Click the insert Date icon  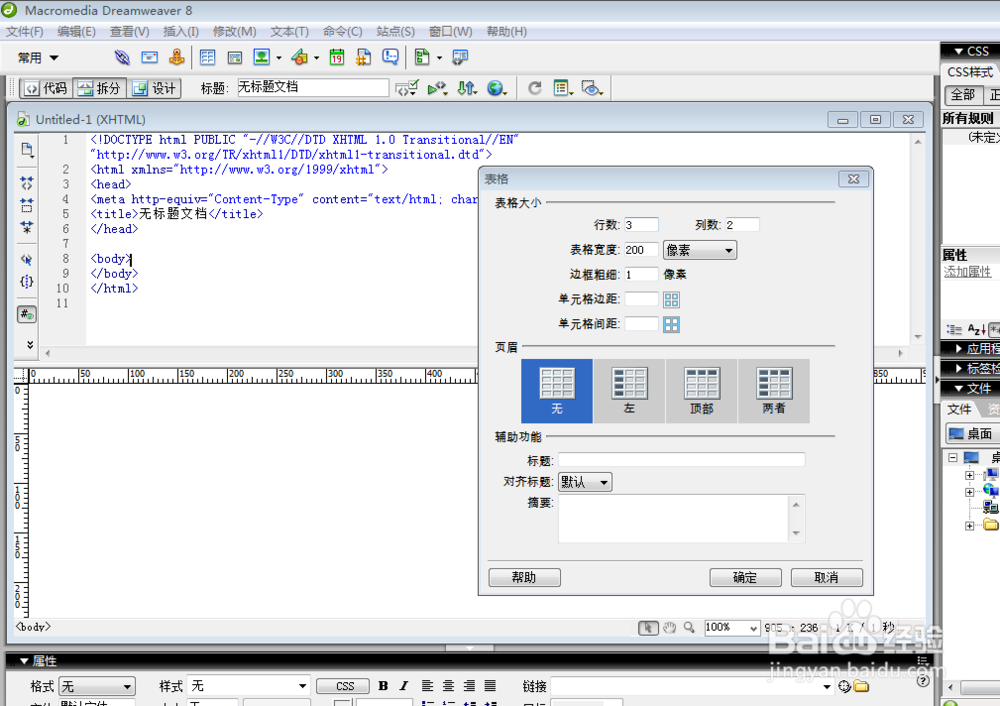point(336,57)
